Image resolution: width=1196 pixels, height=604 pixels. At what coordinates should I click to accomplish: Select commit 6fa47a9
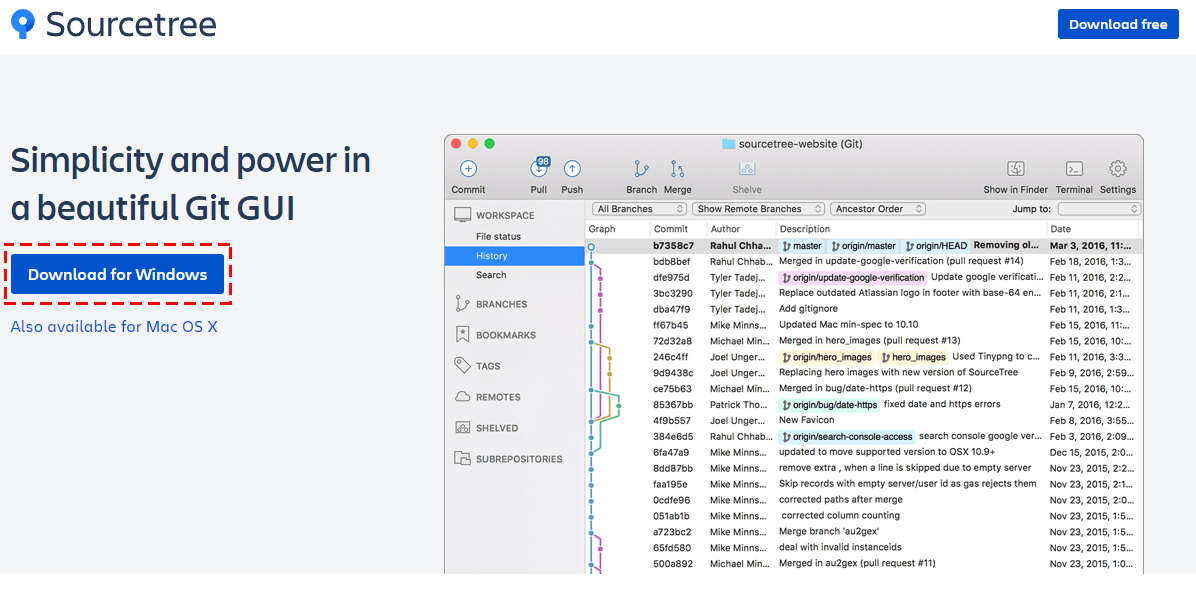point(672,452)
